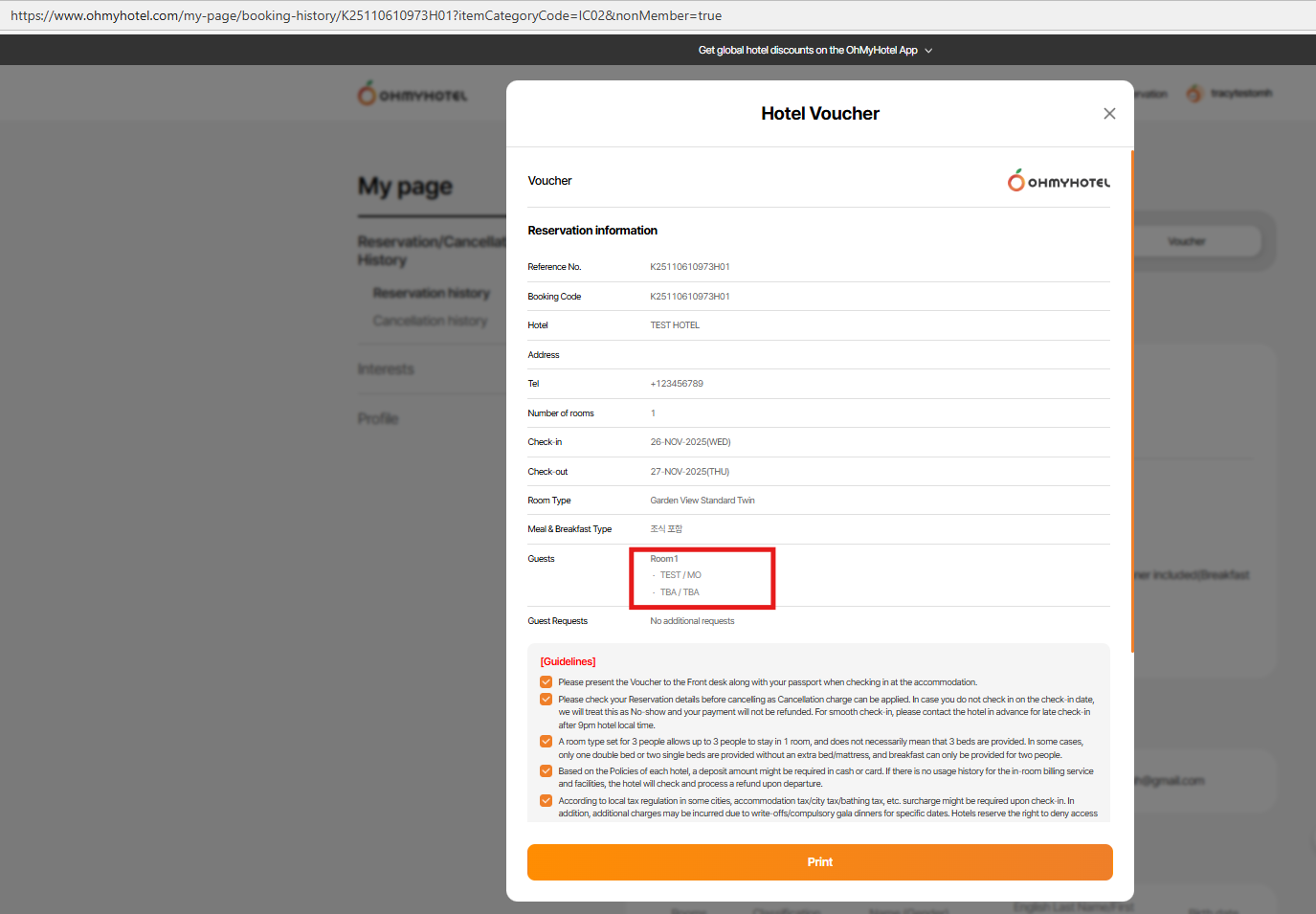Toggle the 'present the Voucher to Front desk' checkbox
The height and width of the screenshot is (914, 1316).
tap(546, 682)
